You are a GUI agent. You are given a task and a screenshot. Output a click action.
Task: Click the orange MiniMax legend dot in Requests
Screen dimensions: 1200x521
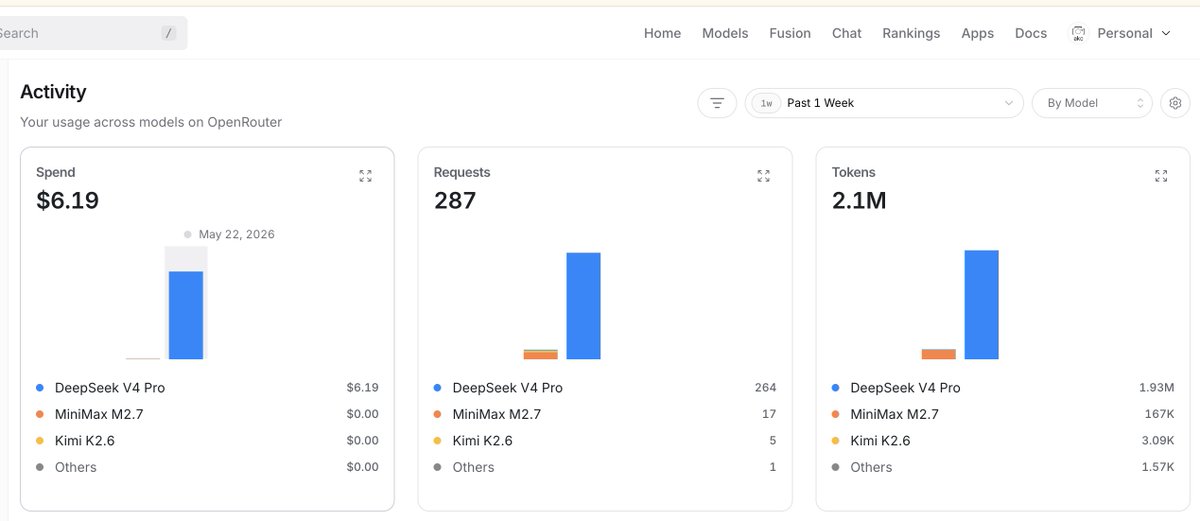pos(438,414)
